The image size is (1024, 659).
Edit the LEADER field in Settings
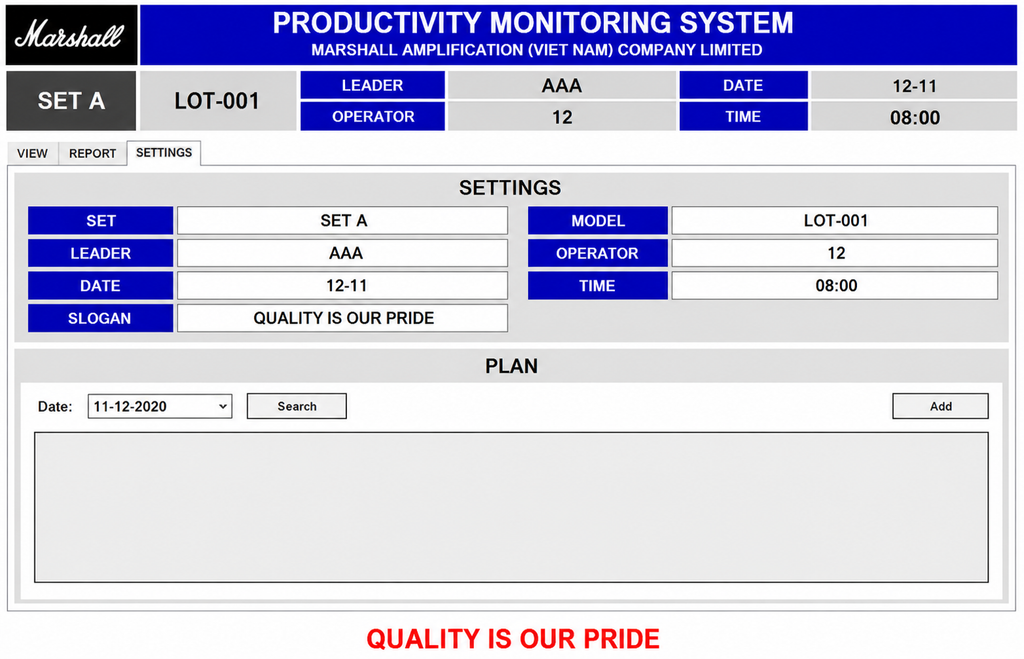pyautogui.click(x=342, y=253)
